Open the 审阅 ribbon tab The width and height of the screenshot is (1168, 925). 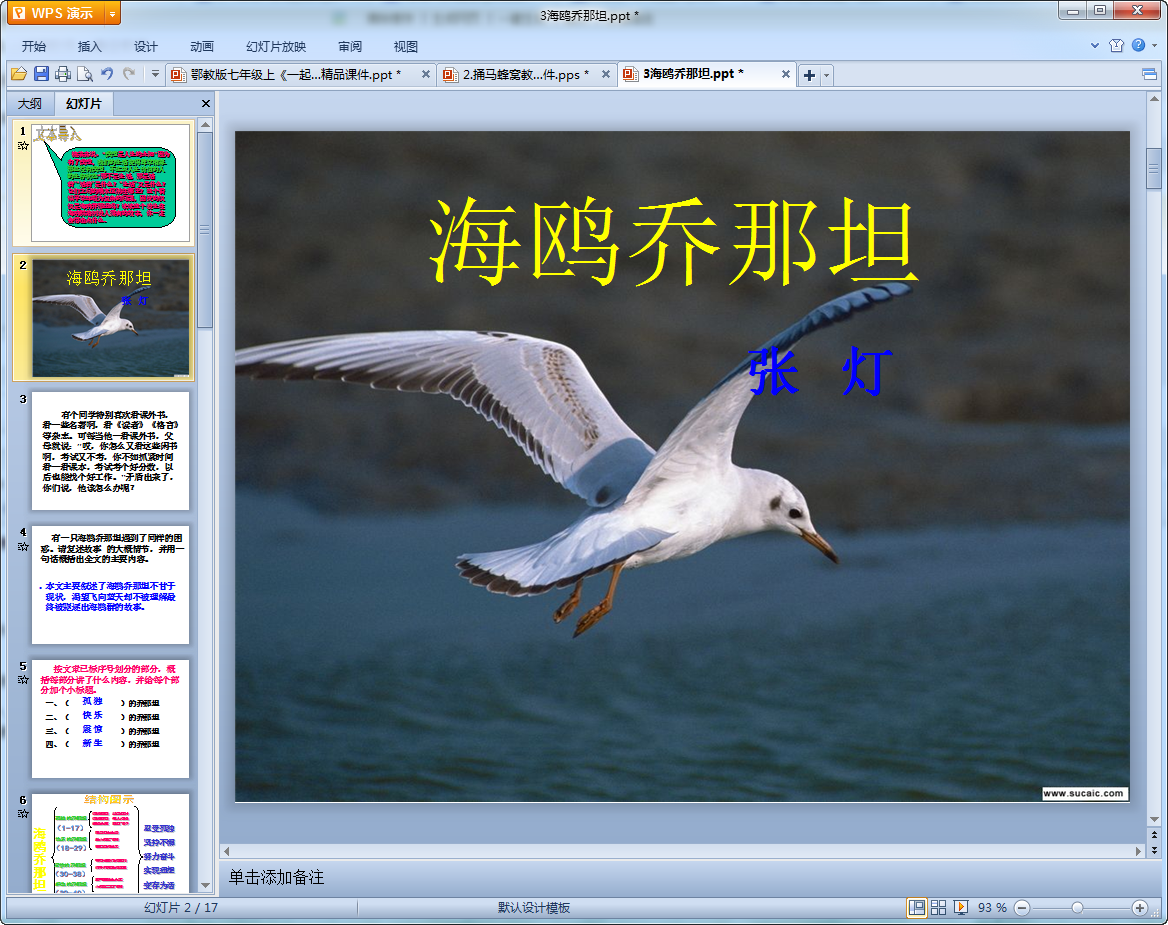click(x=349, y=46)
